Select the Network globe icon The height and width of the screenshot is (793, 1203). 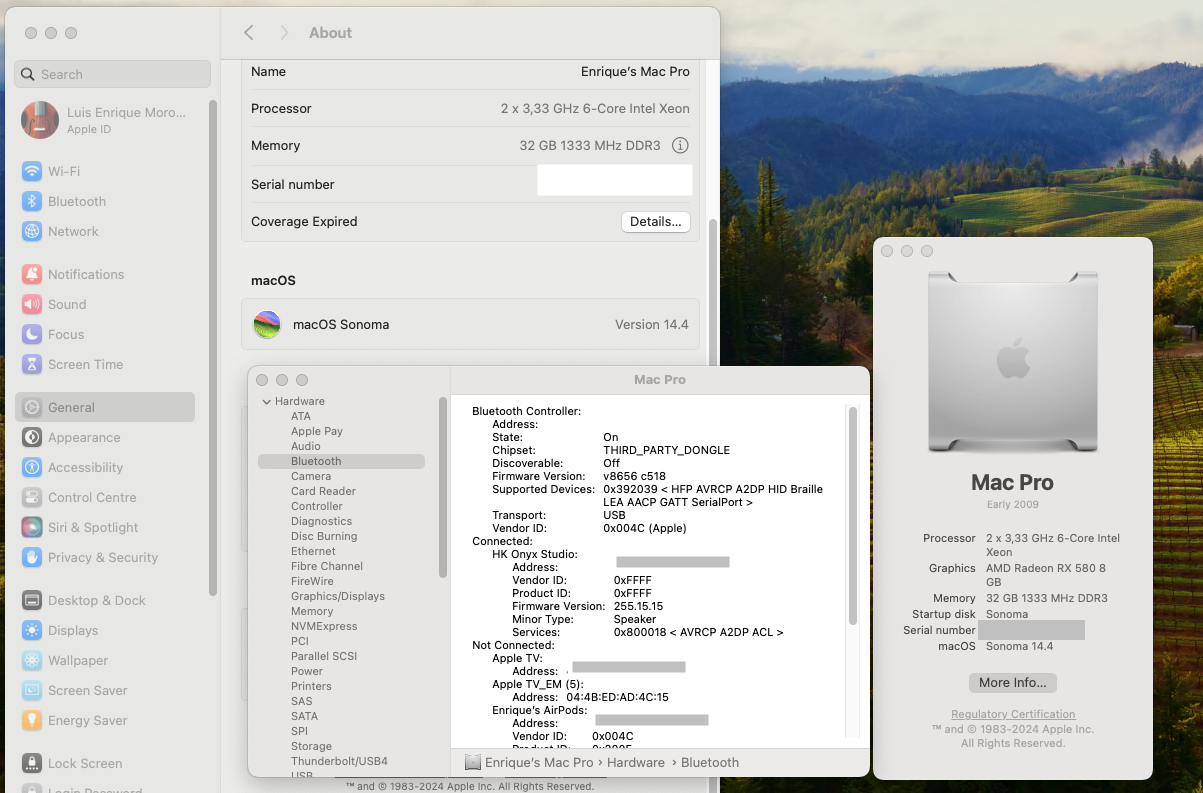click(32, 231)
